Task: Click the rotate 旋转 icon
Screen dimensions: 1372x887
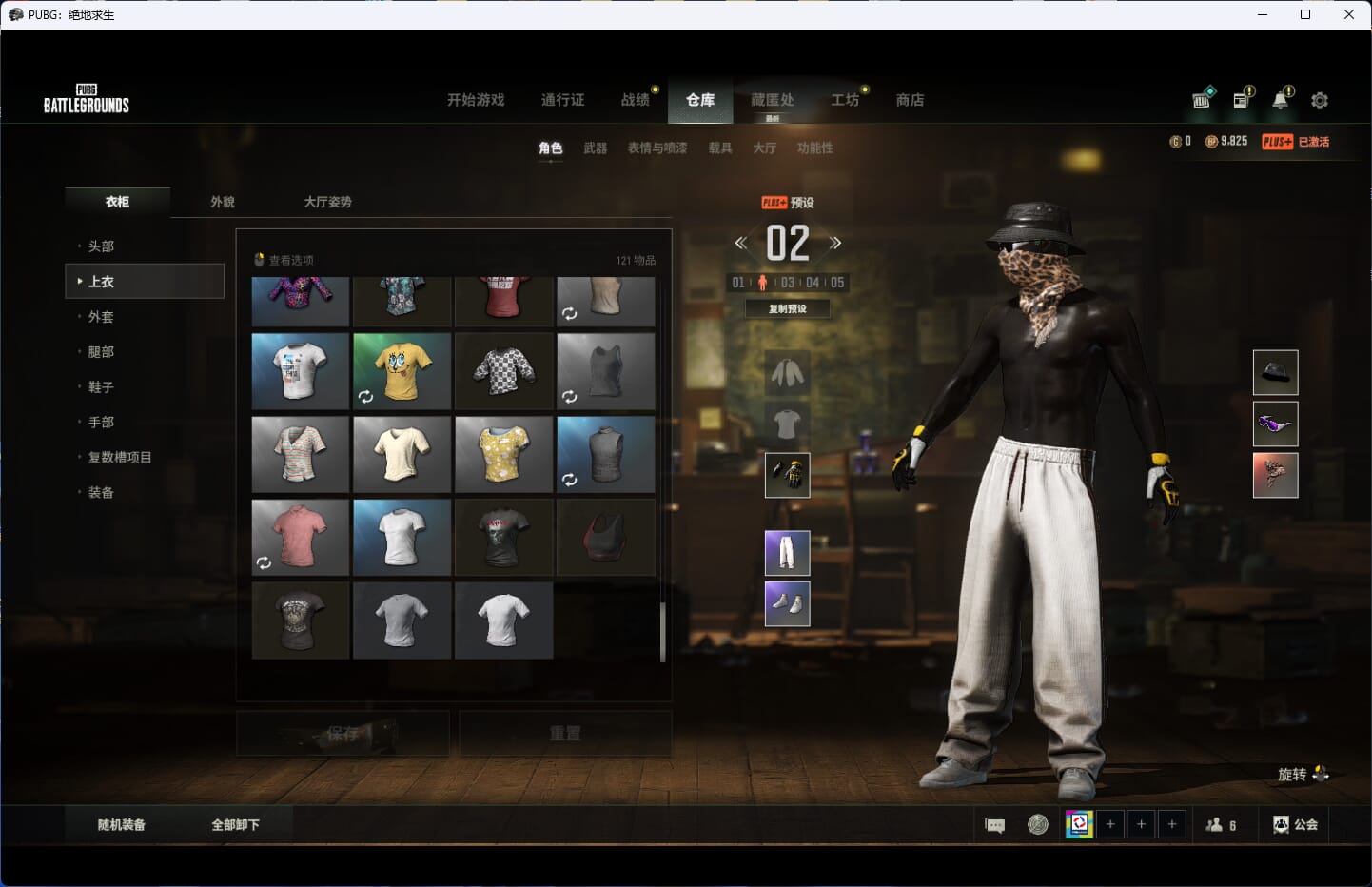Action: pyautogui.click(x=1320, y=774)
